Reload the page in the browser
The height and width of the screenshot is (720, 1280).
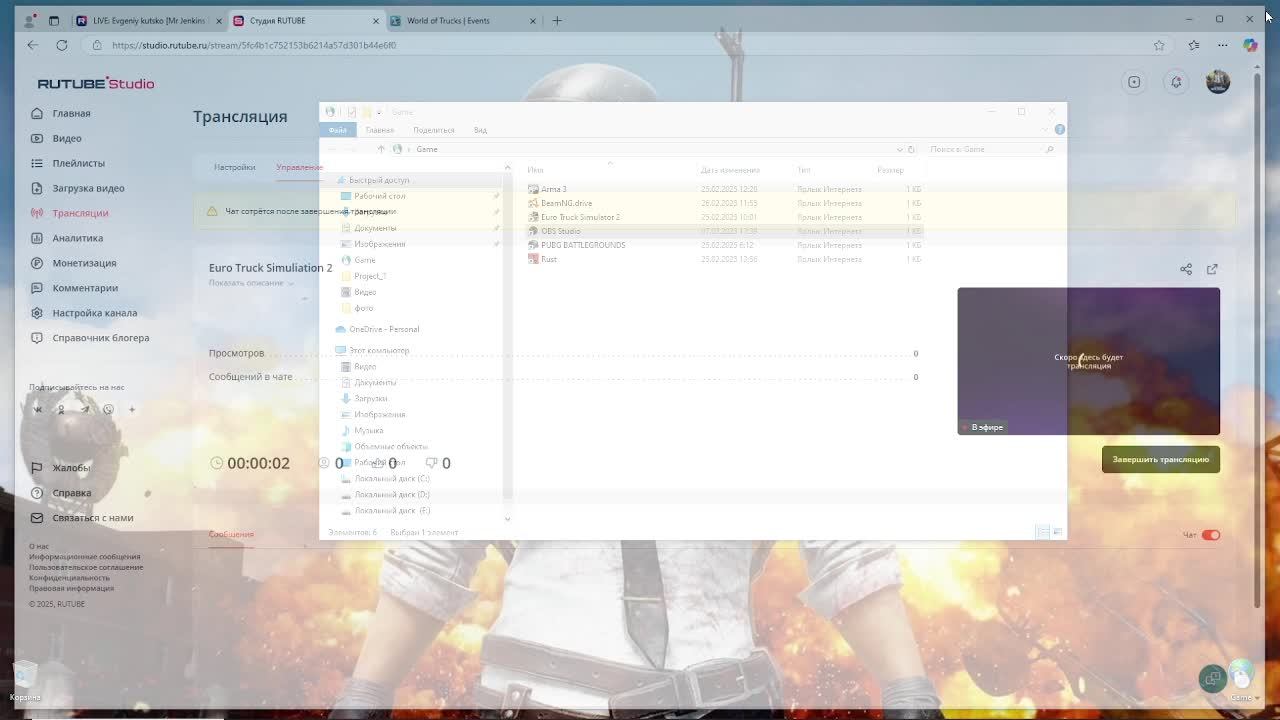62,45
